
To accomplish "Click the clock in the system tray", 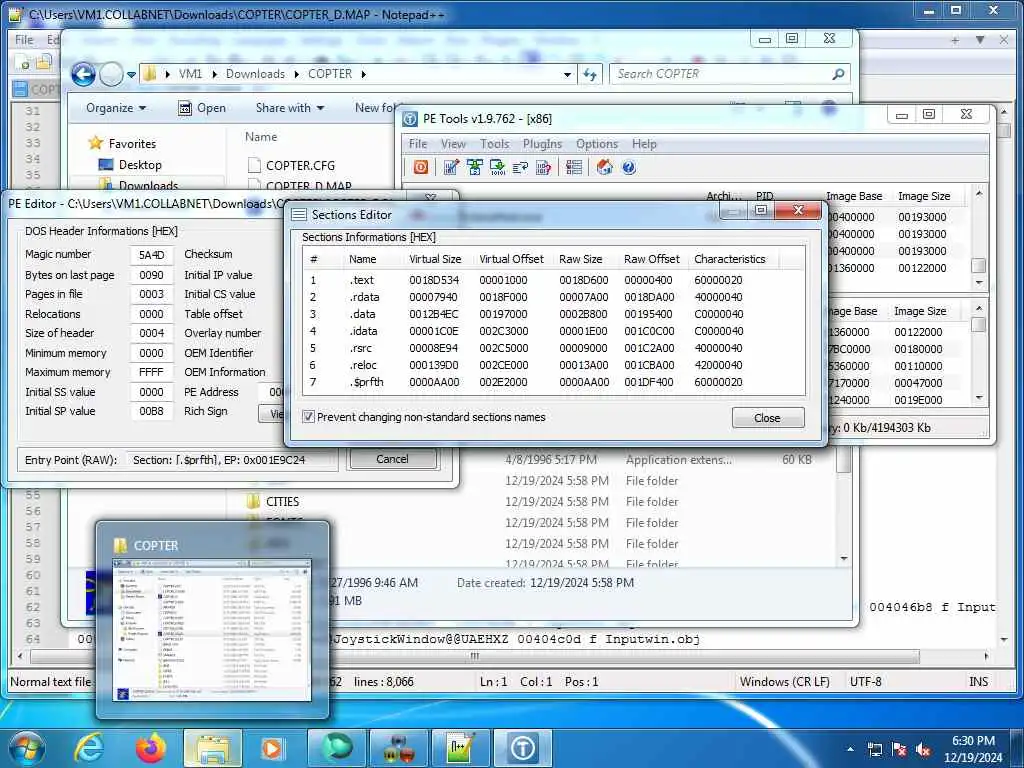I will click(973, 749).
